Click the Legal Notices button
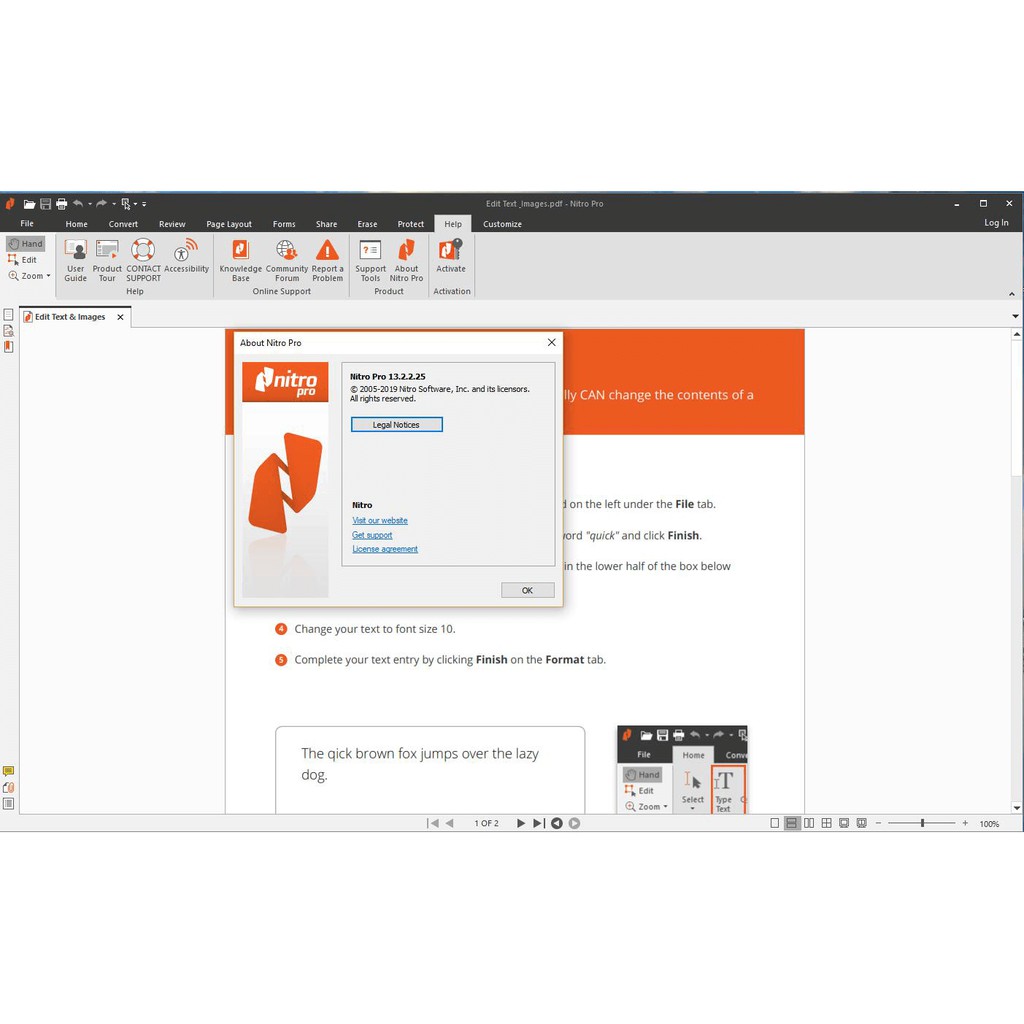Screen dimensions: 1024x1024 [x=396, y=425]
